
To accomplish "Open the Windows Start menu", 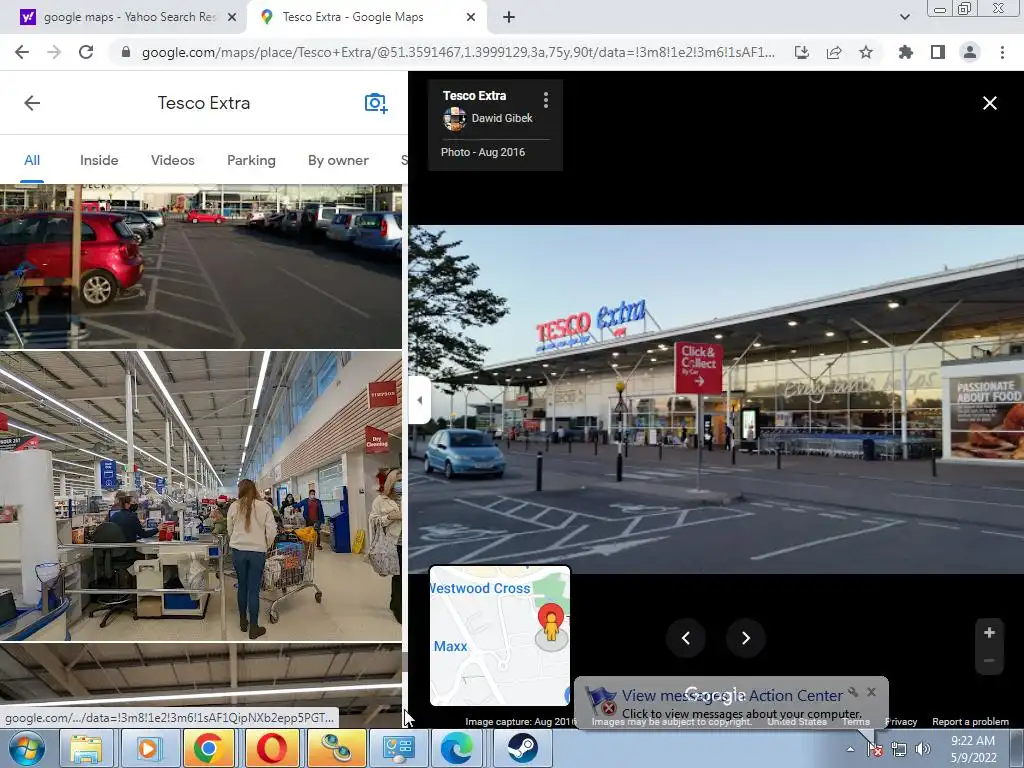I will click(x=27, y=748).
